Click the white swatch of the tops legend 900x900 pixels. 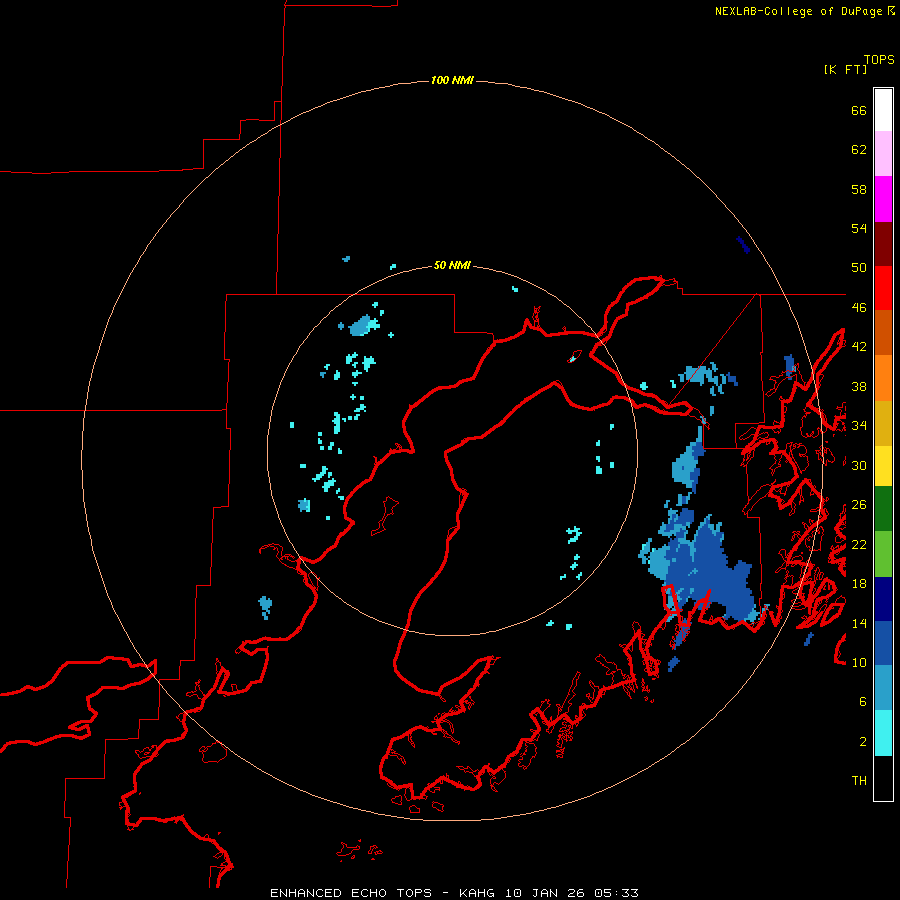pyautogui.click(x=883, y=110)
